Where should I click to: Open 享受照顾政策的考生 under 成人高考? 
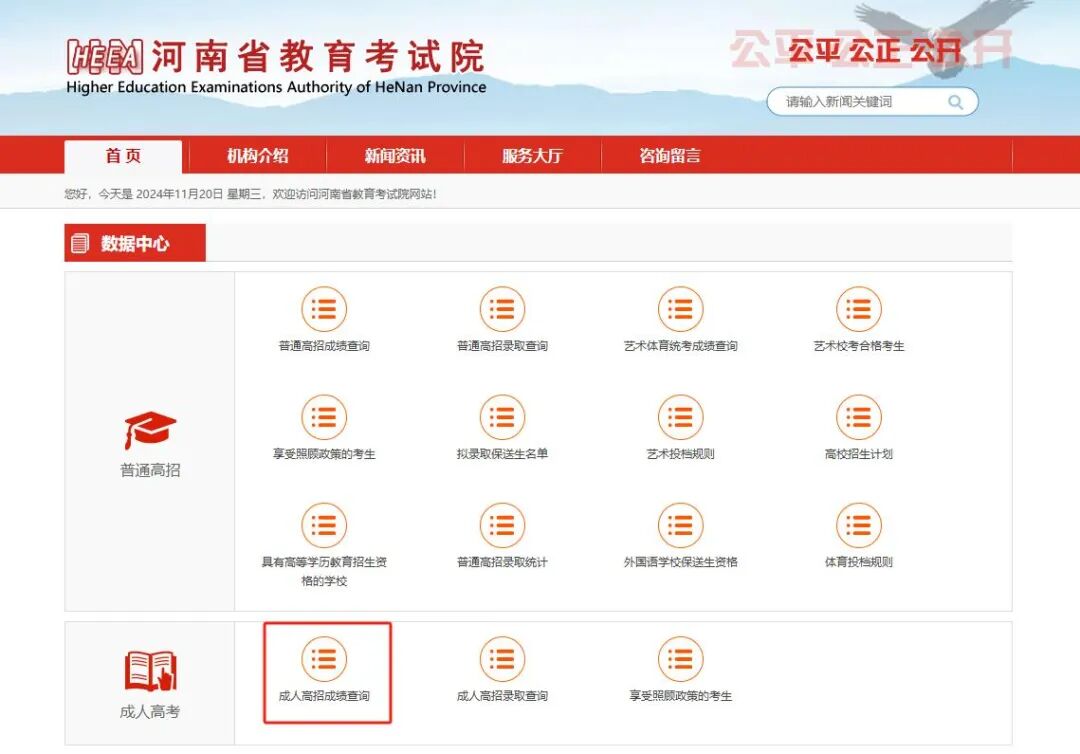680,660
